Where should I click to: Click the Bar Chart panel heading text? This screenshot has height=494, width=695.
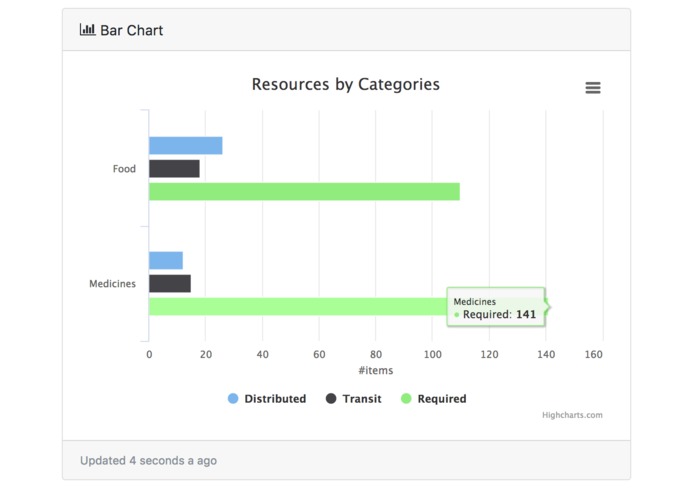(132, 30)
